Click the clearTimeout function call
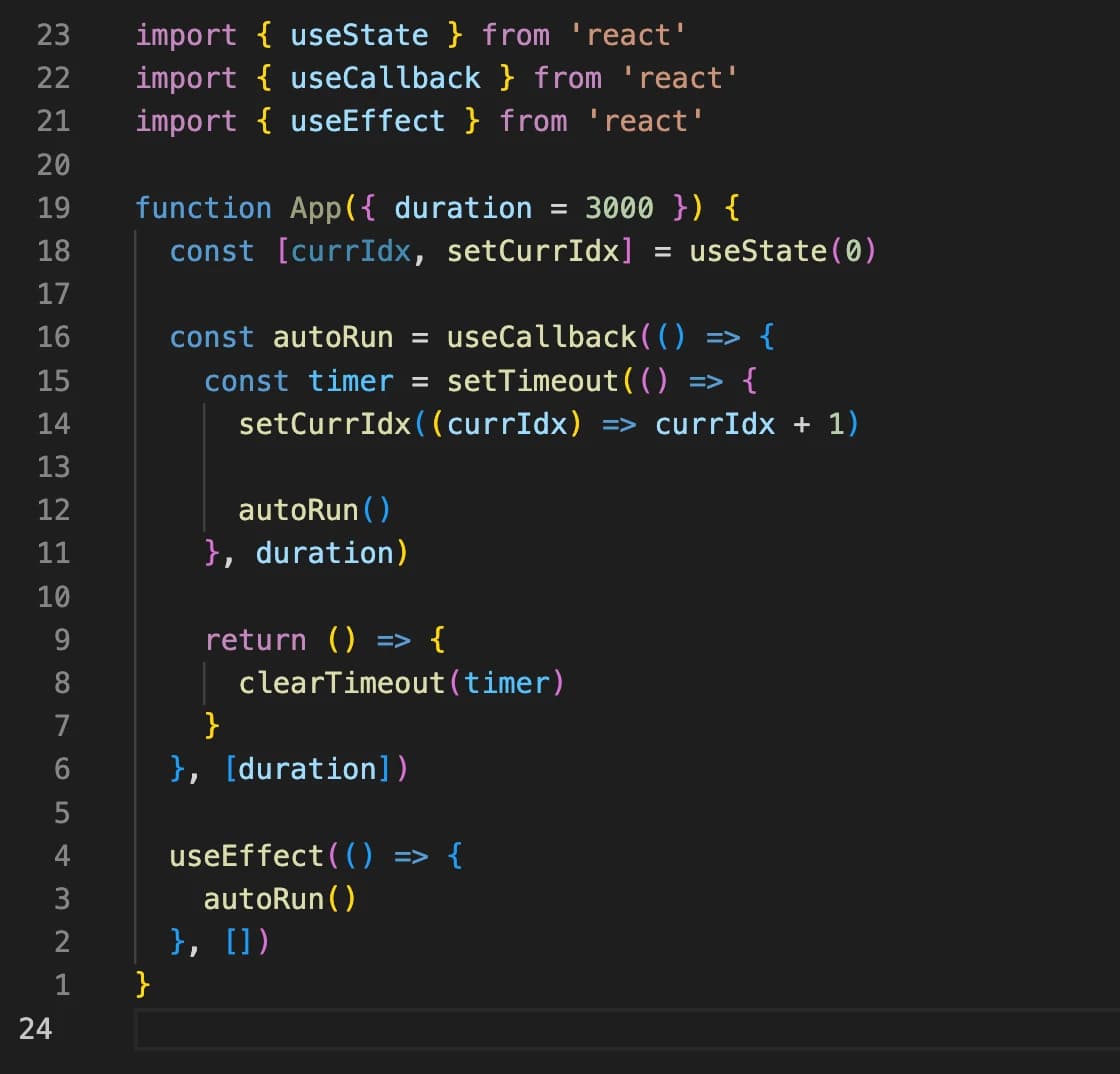The width and height of the screenshot is (1120, 1074). point(341,683)
